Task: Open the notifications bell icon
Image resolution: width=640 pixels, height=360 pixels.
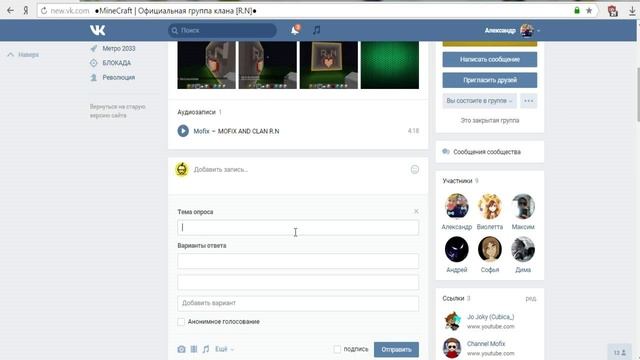Action: (295, 30)
